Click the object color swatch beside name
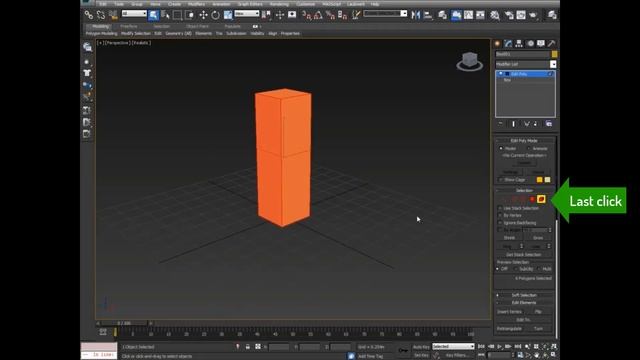This screenshot has height=360, width=640. 554,54
